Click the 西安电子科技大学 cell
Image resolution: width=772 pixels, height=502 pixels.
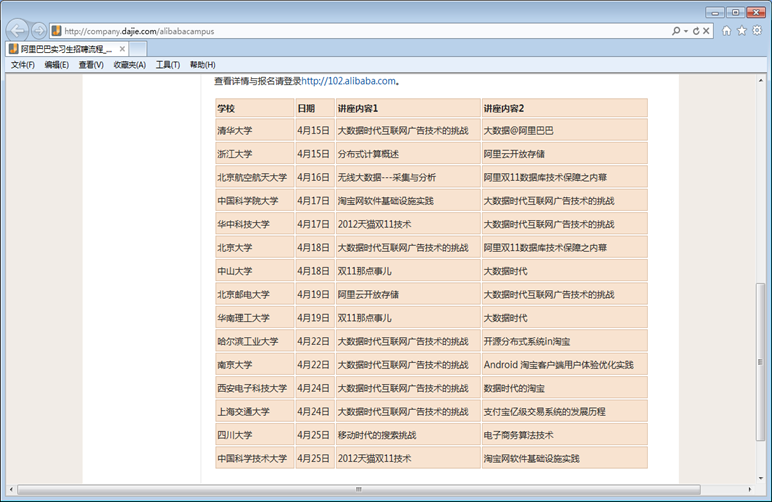pos(255,388)
